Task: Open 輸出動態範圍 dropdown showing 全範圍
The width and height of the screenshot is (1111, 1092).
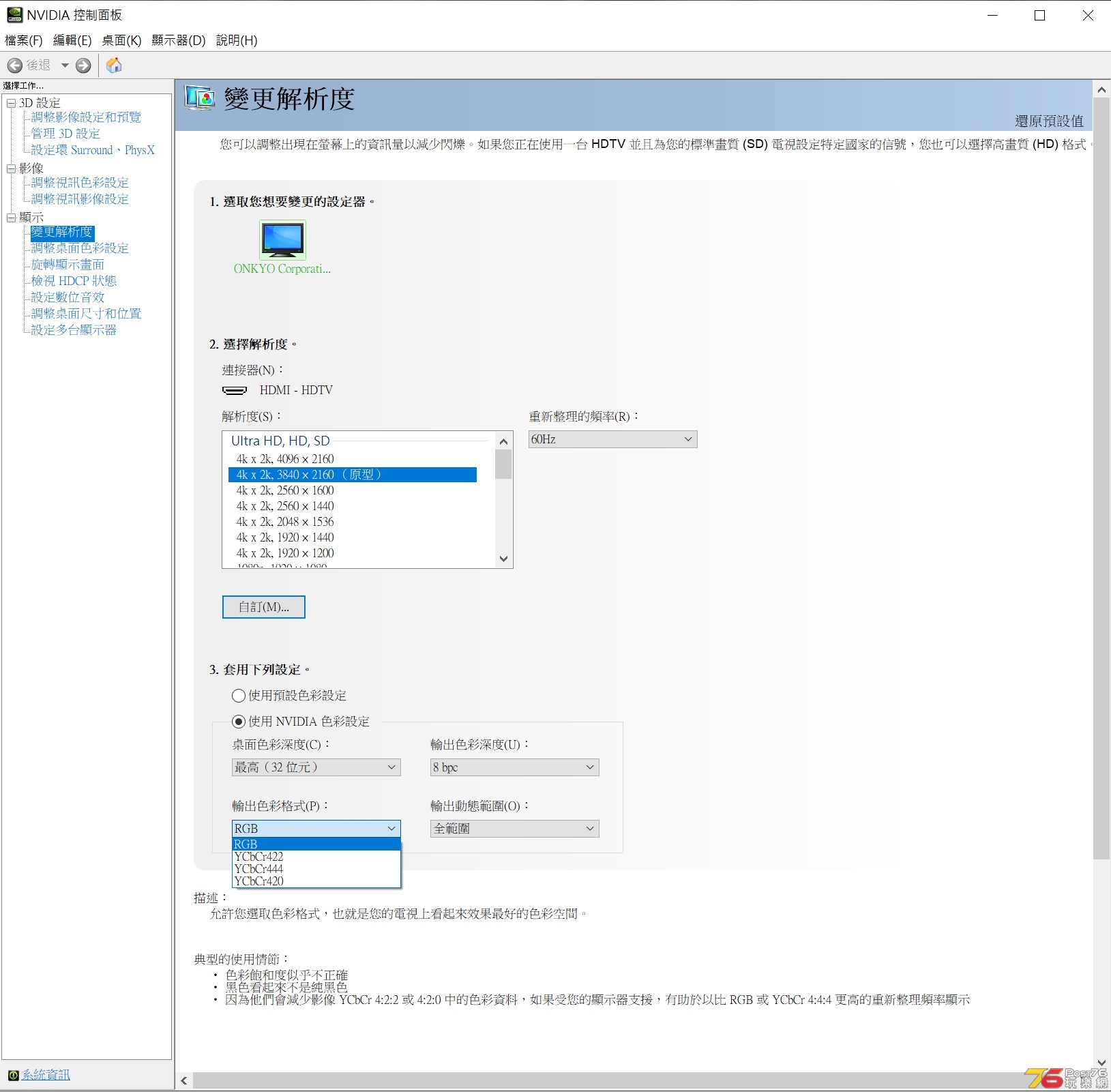Action: (515, 829)
